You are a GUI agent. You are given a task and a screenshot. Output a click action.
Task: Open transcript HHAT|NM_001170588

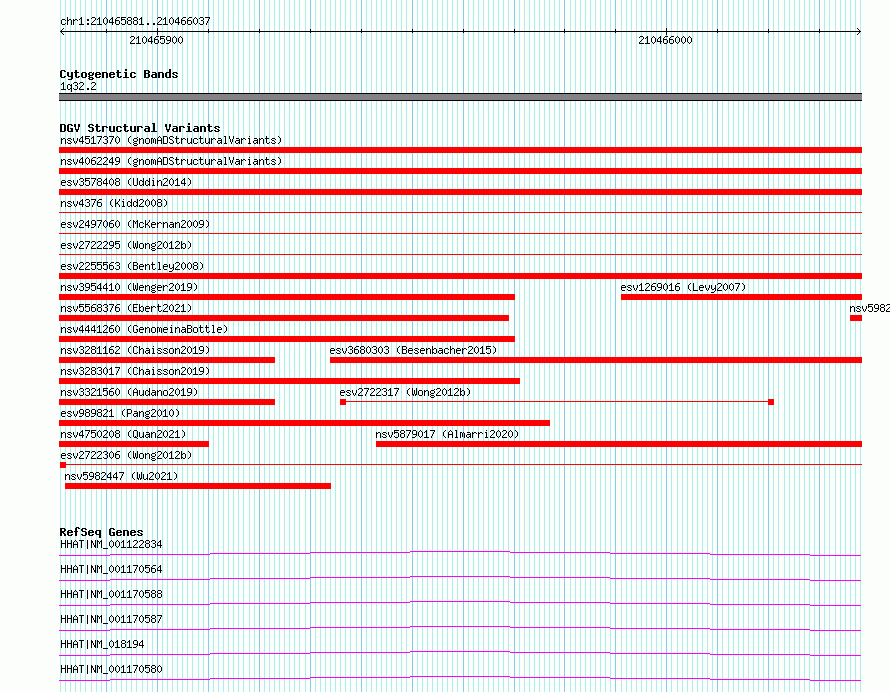tap(111, 594)
